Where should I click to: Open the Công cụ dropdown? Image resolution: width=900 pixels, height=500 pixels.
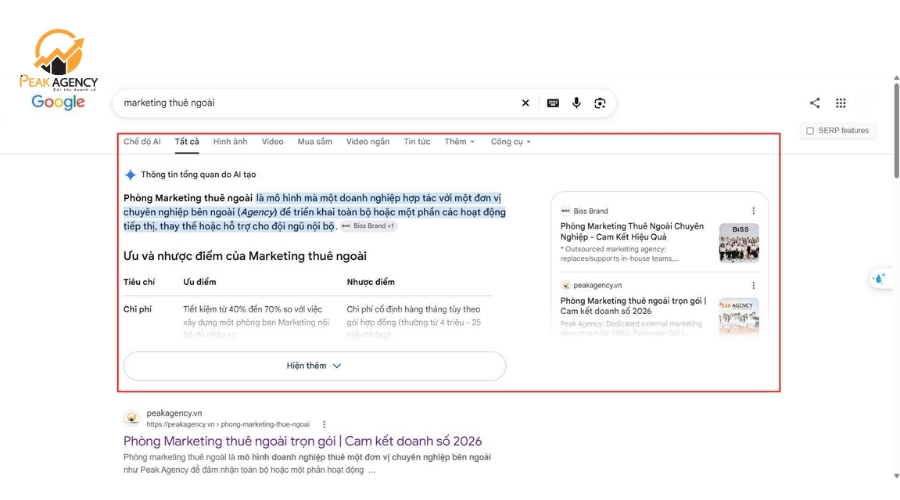click(510, 141)
